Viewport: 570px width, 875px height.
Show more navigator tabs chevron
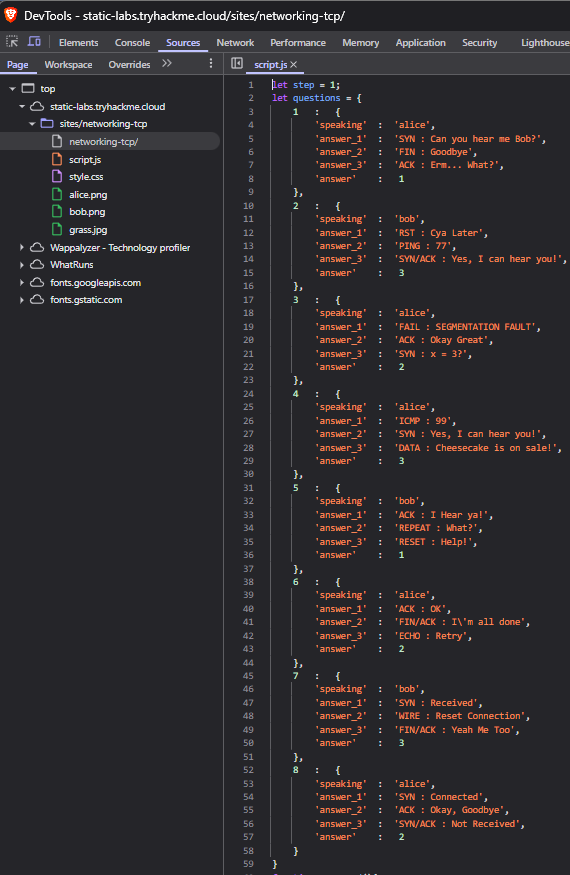click(x=167, y=64)
